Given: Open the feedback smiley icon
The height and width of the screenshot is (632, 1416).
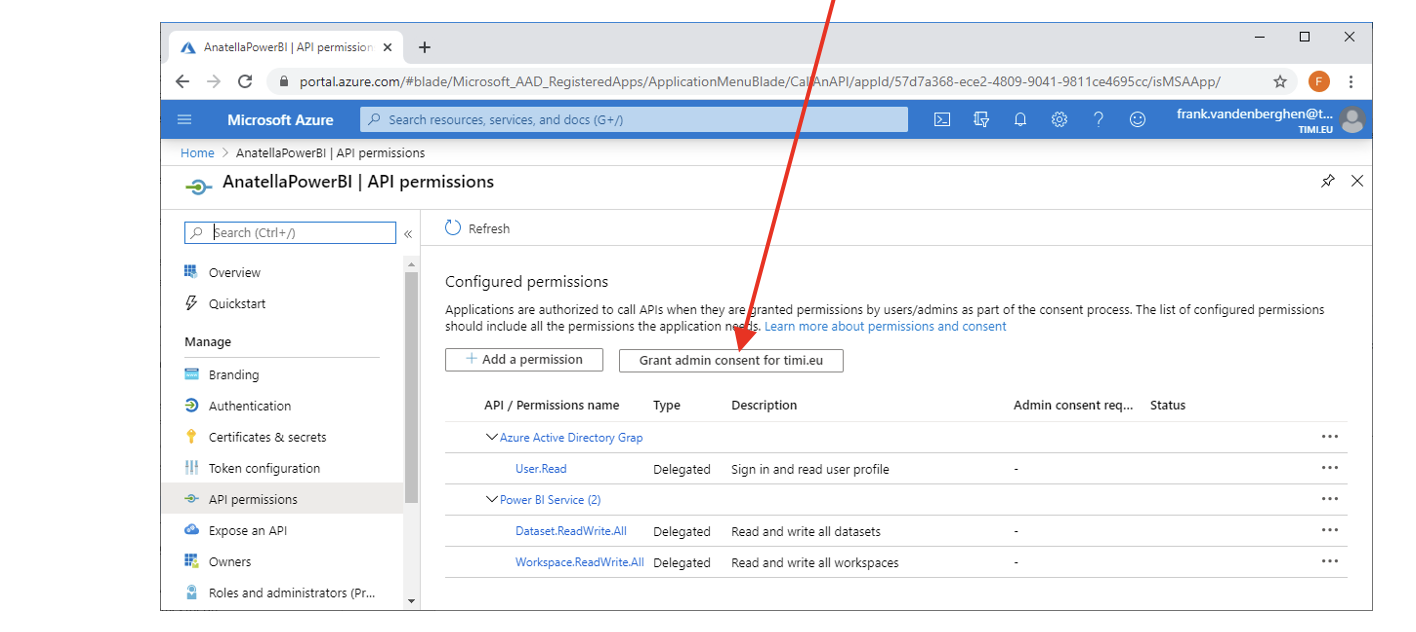Looking at the screenshot, I should (1137, 119).
